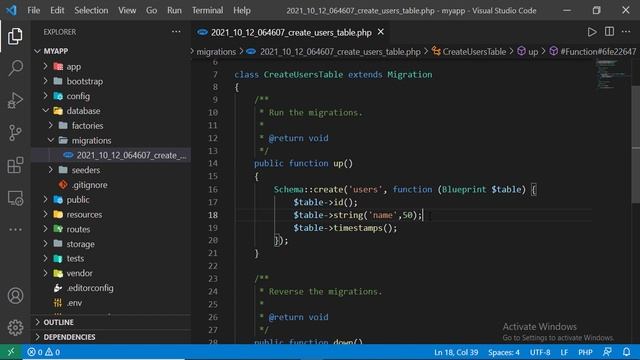Click the editor minimap preview
This screenshot has width=640, height=360.
point(612,75)
